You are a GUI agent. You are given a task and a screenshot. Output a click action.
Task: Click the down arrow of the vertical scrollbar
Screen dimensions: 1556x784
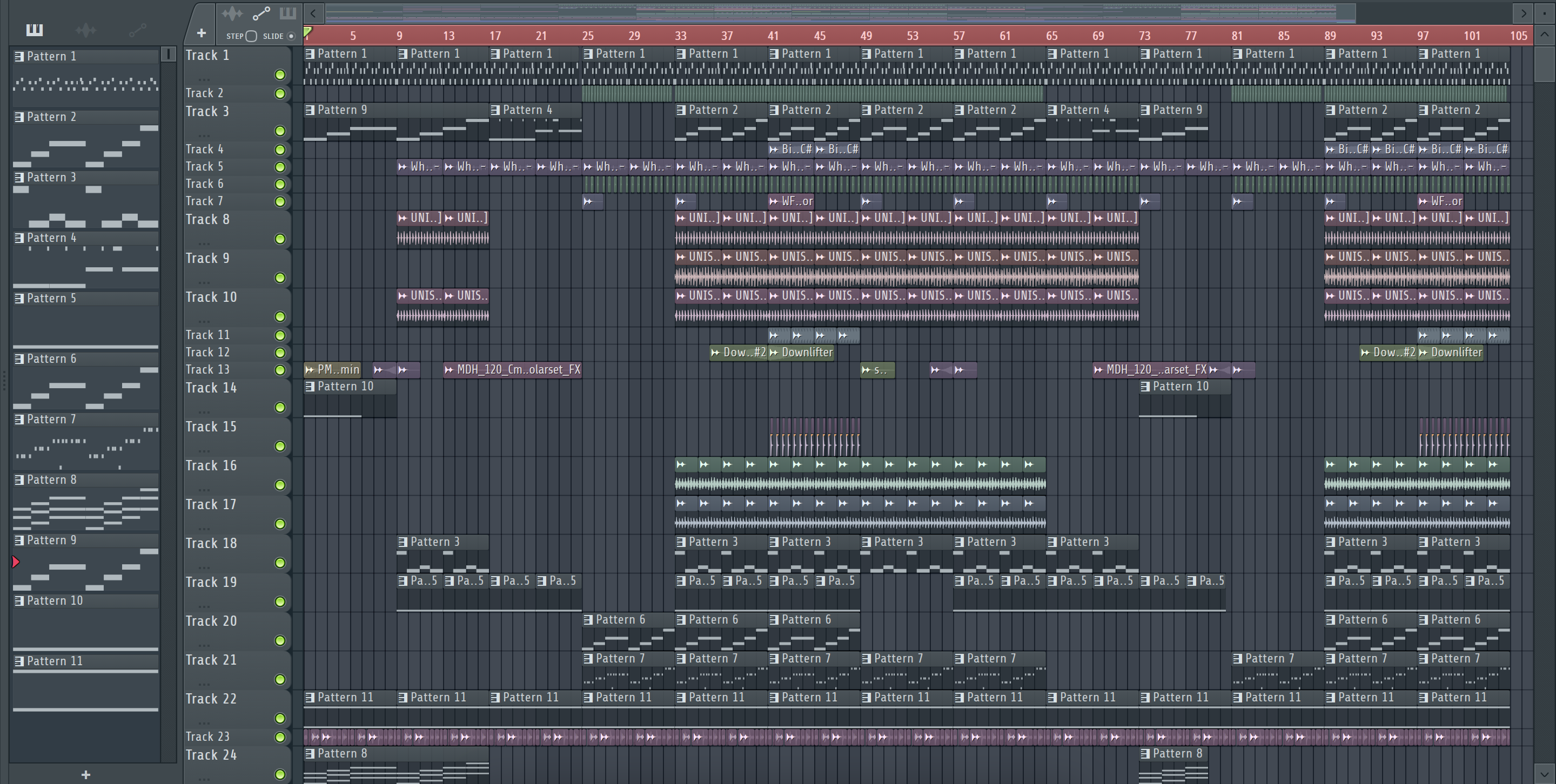tap(1545, 773)
